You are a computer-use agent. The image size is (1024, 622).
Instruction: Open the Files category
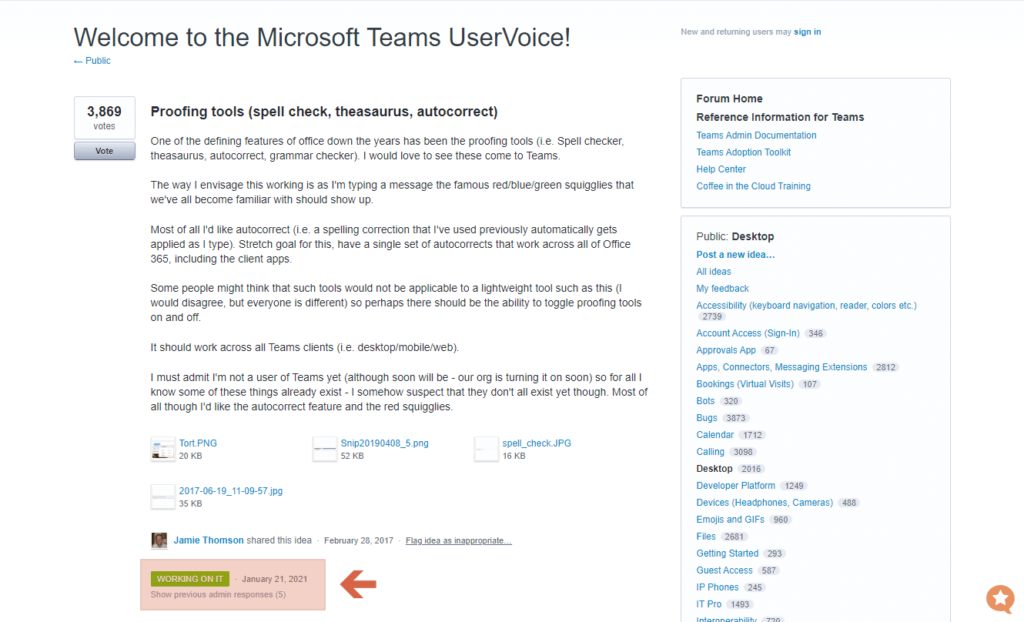pos(705,537)
